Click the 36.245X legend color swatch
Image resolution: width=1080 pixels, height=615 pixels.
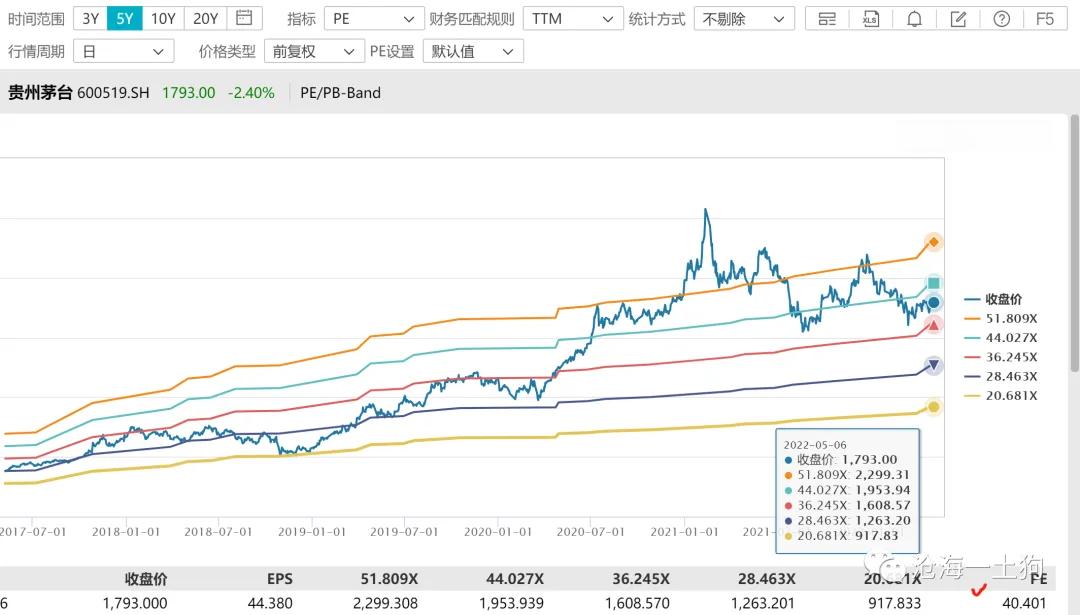(973, 357)
